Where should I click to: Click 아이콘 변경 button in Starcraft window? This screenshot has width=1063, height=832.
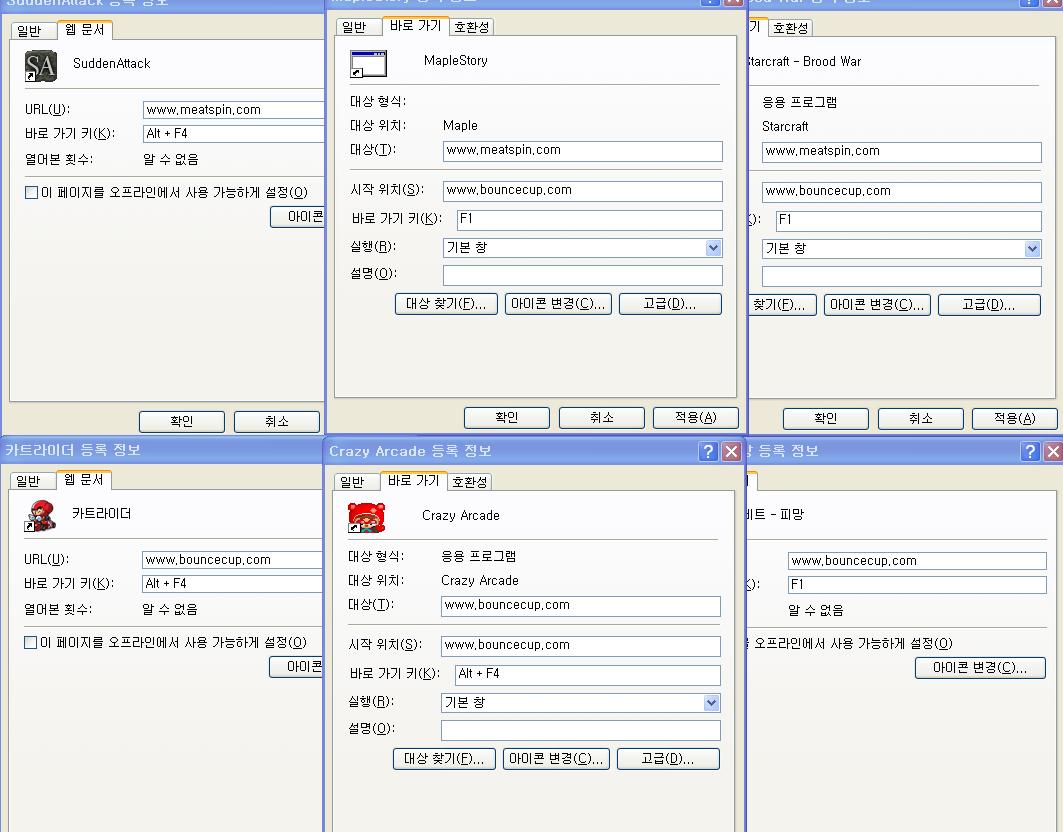pyautogui.click(x=877, y=304)
